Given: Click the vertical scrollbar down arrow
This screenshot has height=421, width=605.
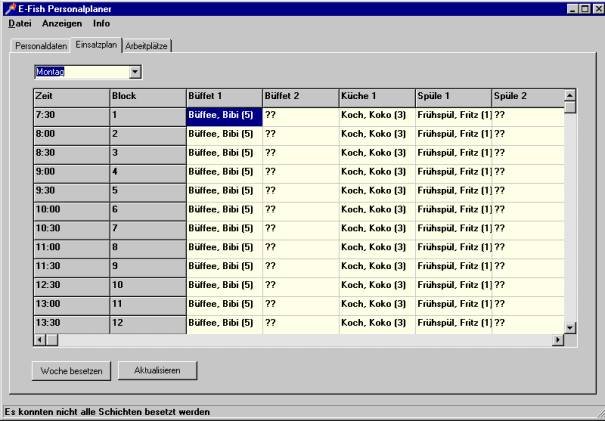Looking at the screenshot, I should point(571,327).
